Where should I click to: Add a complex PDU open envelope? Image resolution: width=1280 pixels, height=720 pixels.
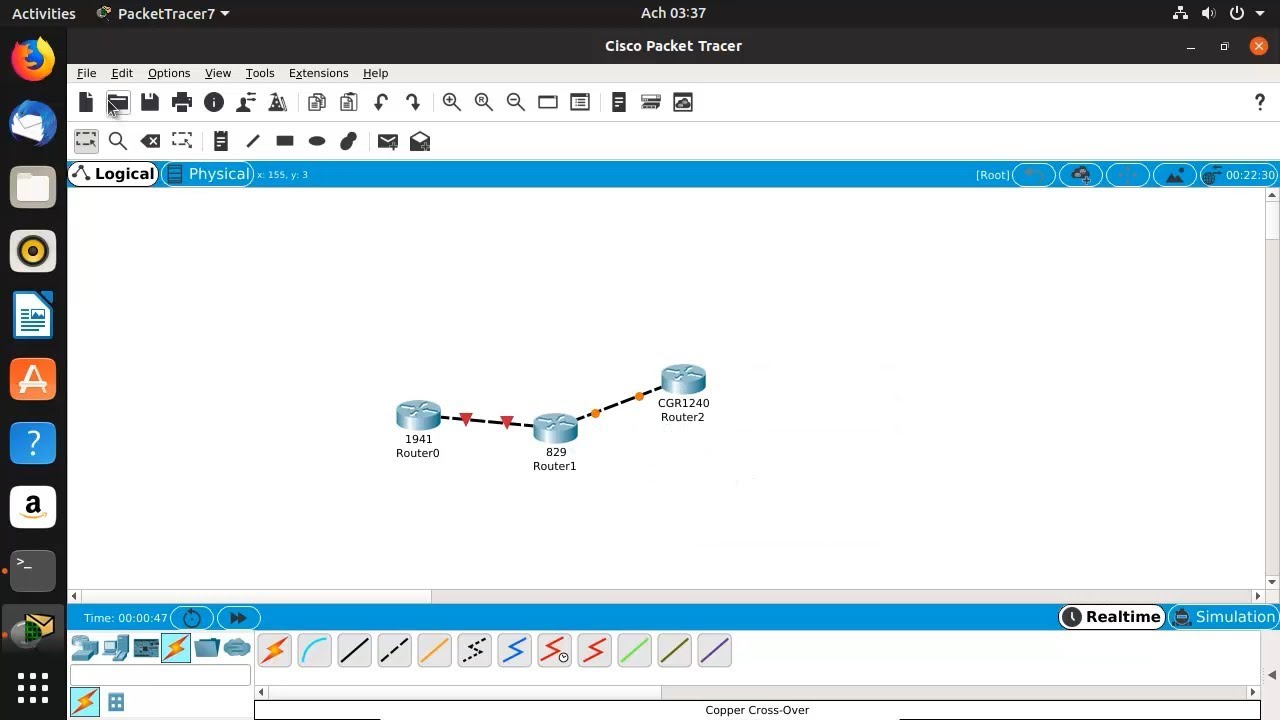point(420,141)
